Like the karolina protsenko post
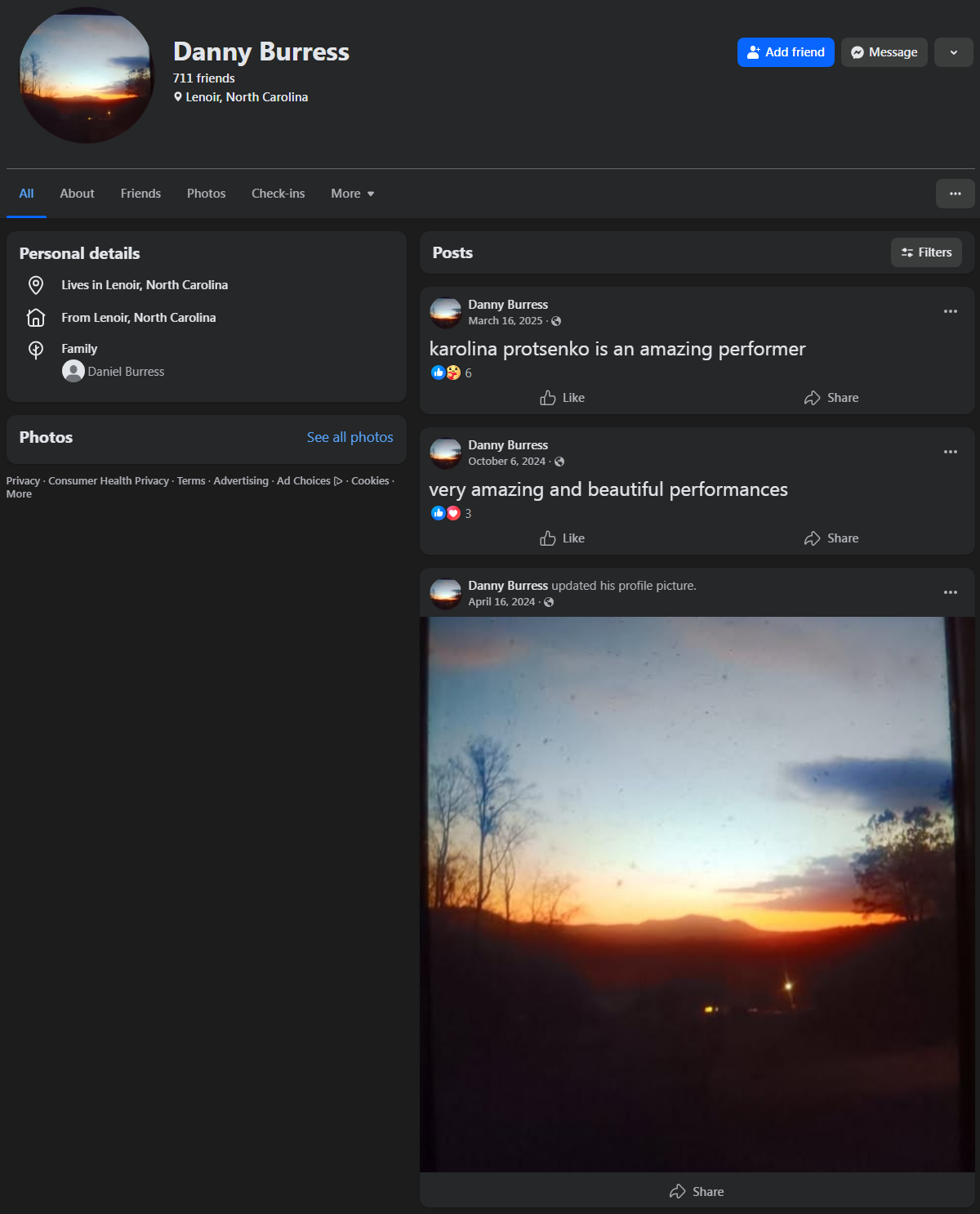 click(562, 398)
